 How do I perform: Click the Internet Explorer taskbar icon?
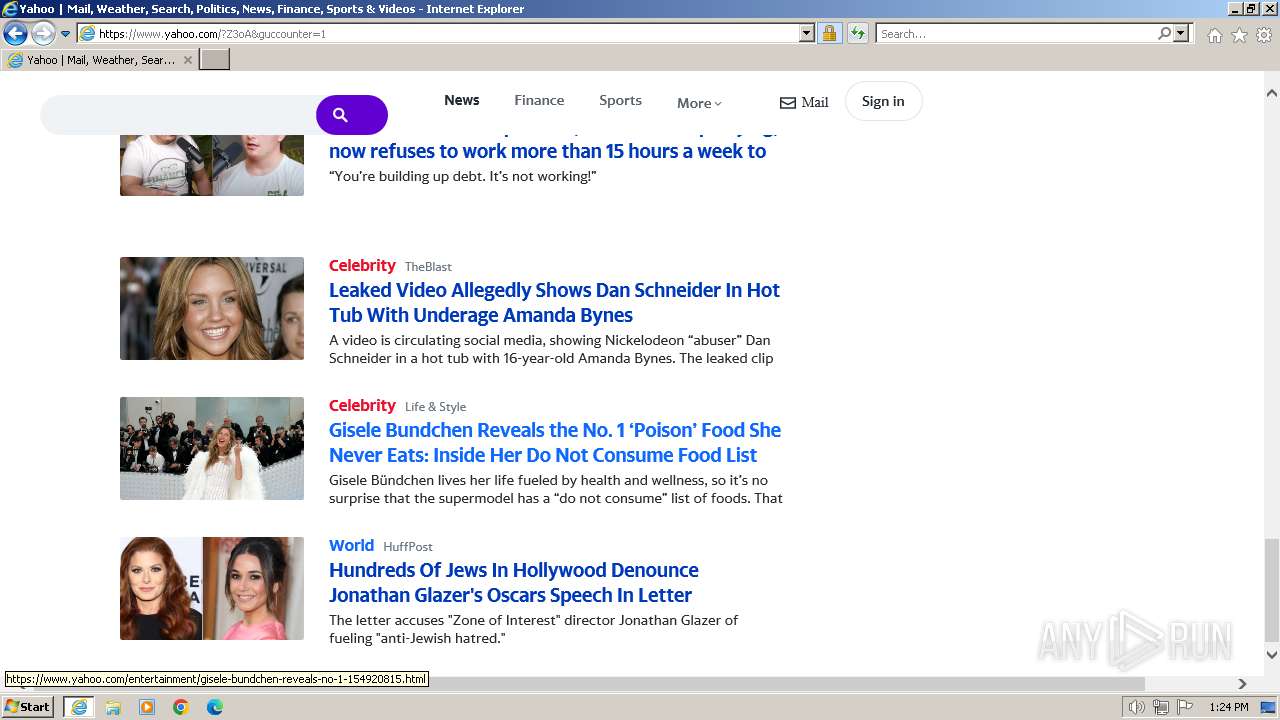tap(79, 707)
